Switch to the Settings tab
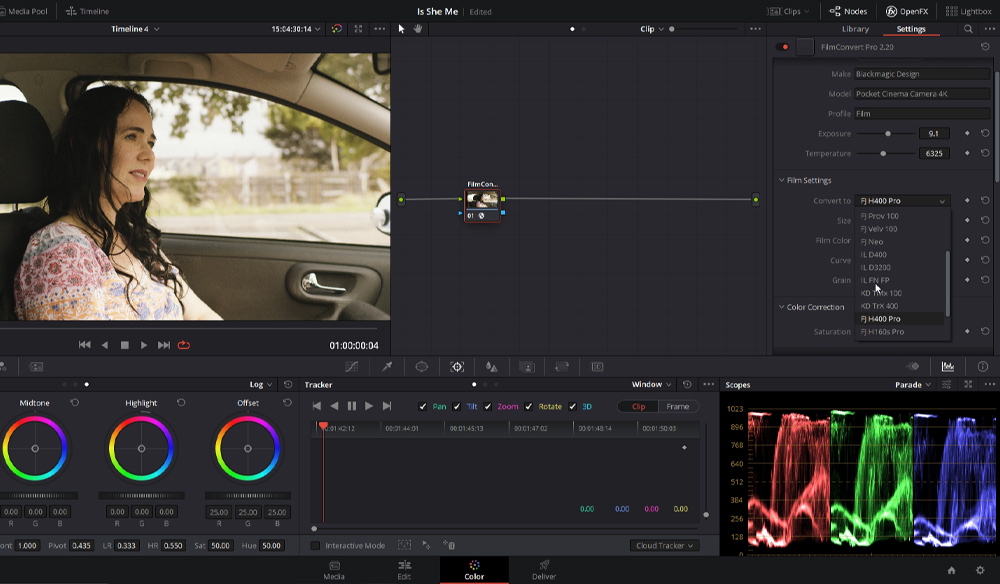 point(911,29)
